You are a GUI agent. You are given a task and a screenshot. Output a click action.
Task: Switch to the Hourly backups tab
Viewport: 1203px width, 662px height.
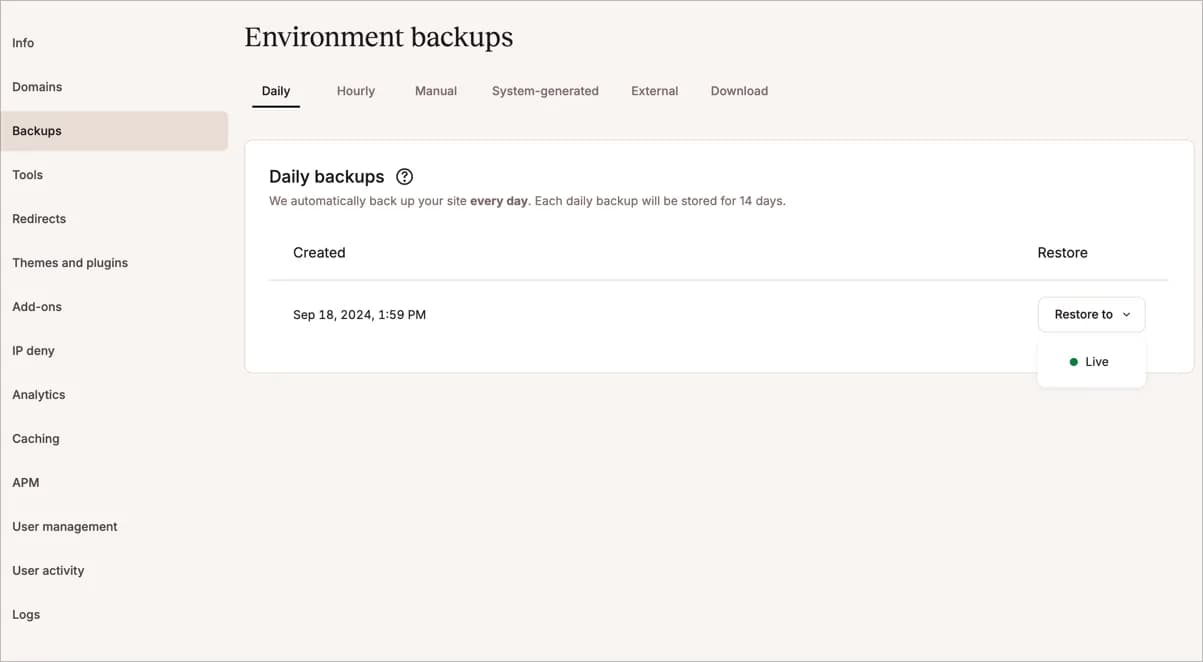pos(355,90)
